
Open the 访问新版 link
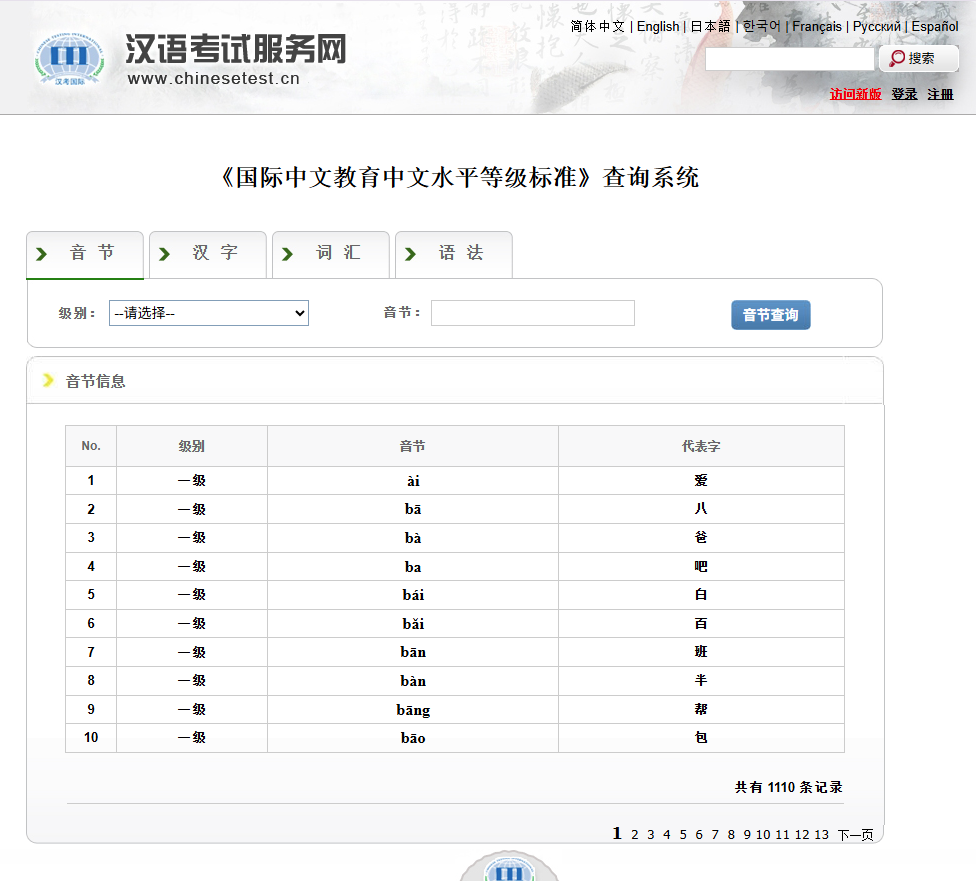[x=855, y=94]
